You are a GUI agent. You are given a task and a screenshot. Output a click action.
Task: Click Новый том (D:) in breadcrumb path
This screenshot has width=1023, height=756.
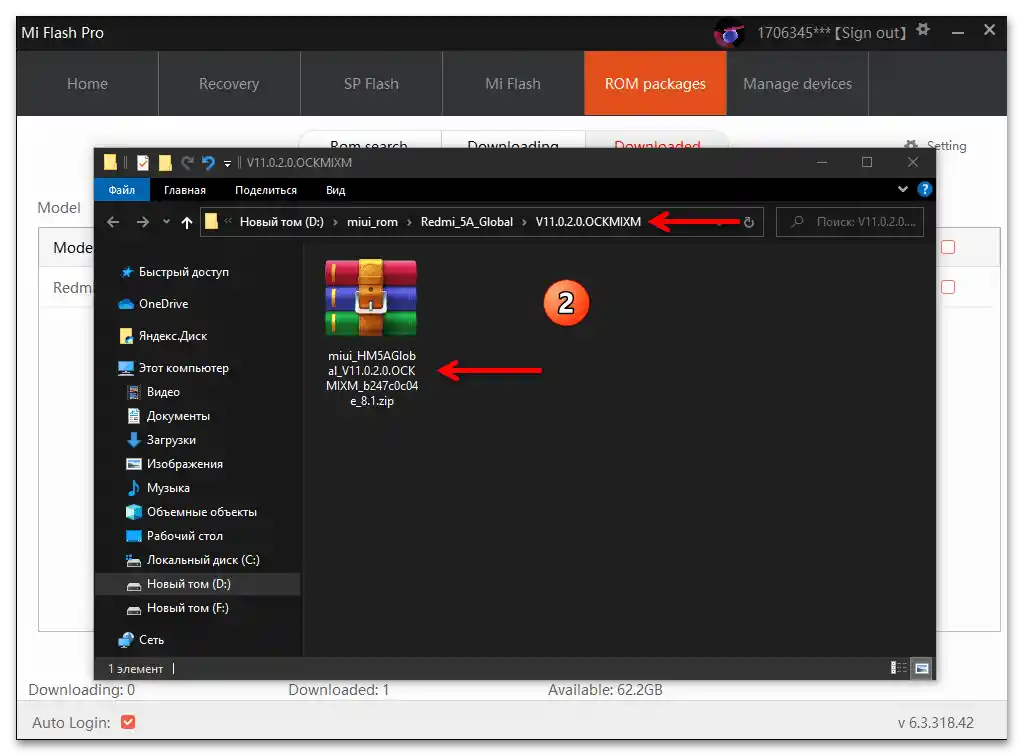(281, 222)
